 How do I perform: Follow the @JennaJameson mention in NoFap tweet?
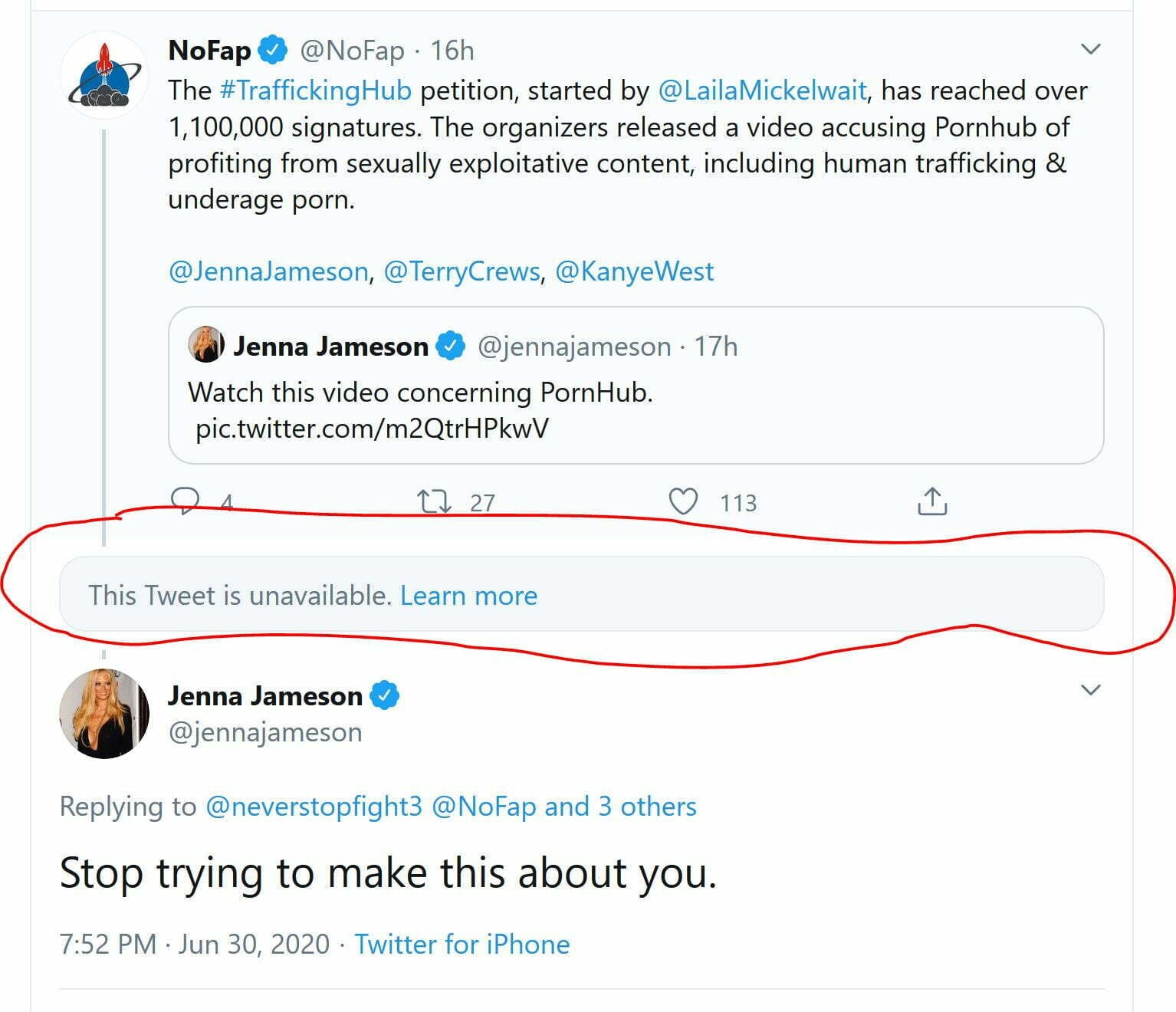(x=268, y=271)
